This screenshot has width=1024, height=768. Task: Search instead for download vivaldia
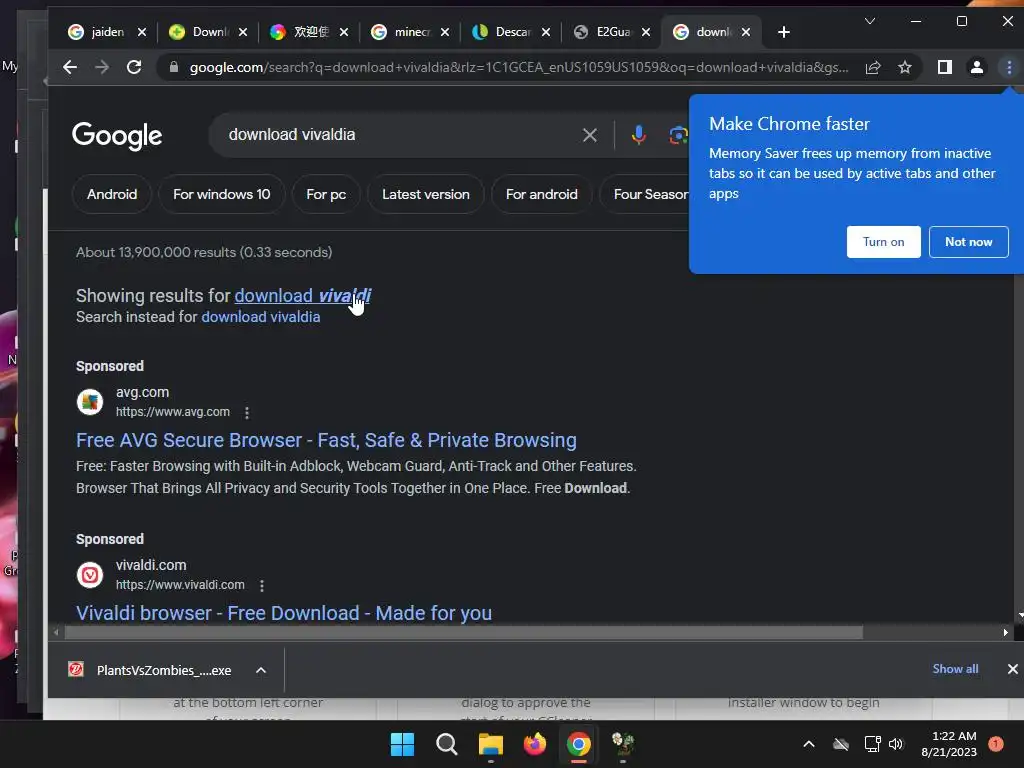261,317
